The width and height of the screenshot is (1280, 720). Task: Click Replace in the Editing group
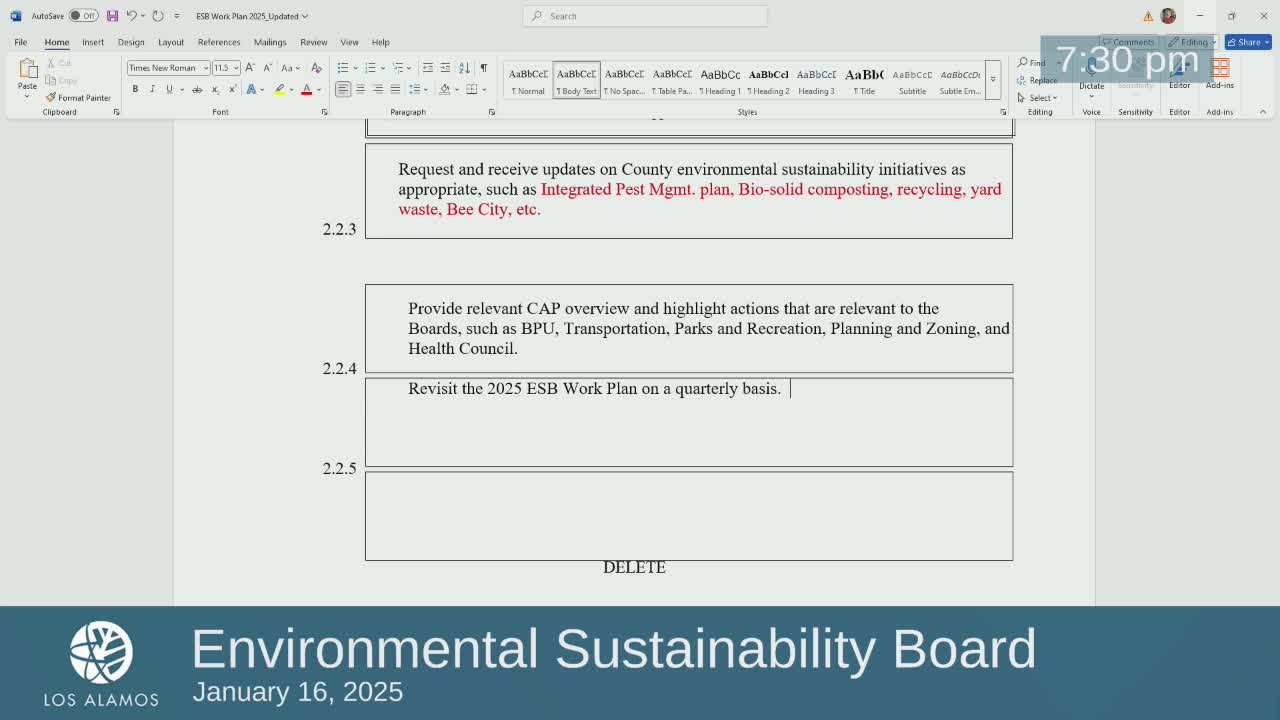pyautogui.click(x=1038, y=80)
